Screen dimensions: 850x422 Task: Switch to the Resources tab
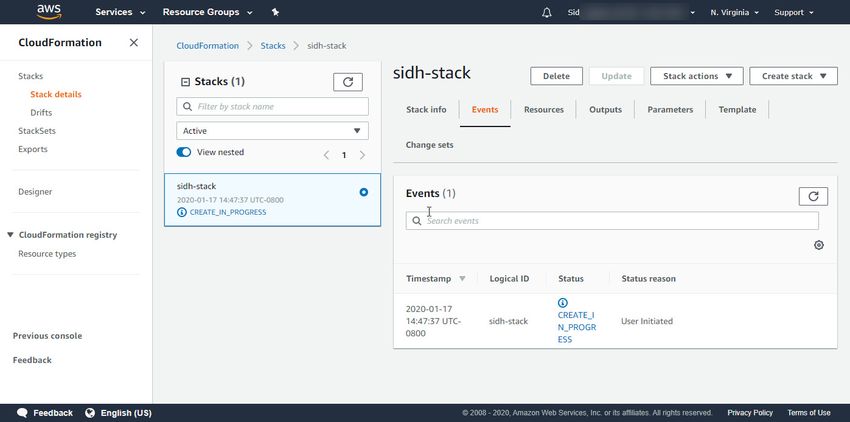pyautogui.click(x=544, y=110)
